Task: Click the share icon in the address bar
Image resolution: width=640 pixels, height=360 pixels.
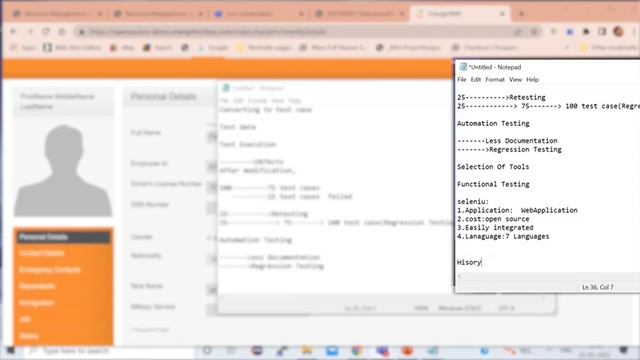Action: (x=518, y=31)
